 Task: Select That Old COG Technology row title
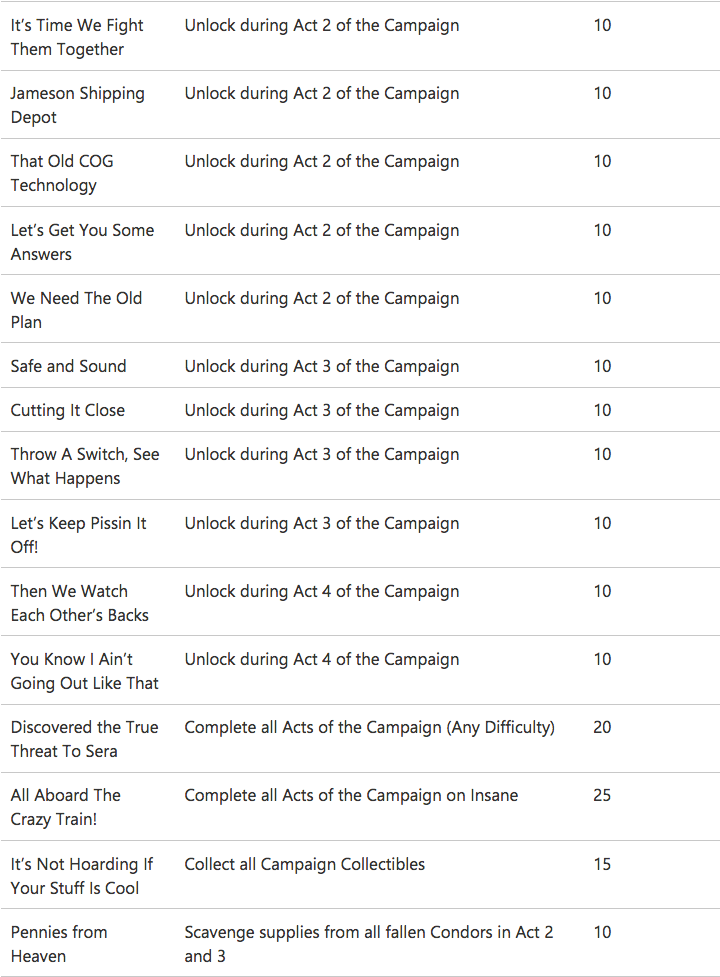[x=62, y=173]
